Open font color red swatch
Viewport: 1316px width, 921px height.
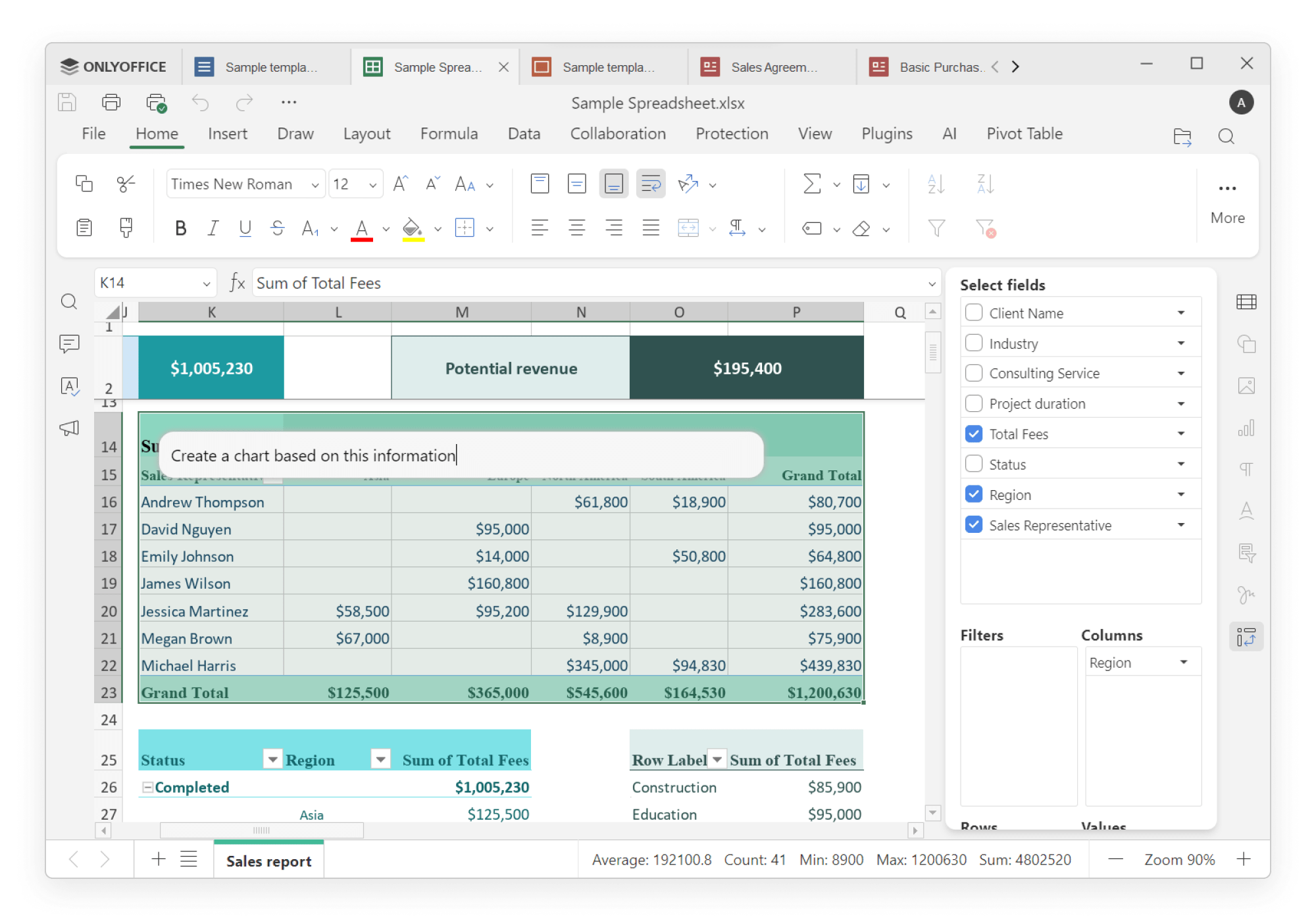pyautogui.click(x=362, y=230)
